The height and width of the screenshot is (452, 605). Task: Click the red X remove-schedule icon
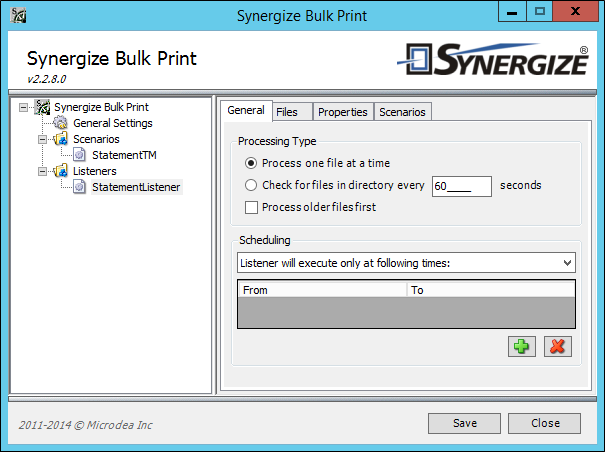pos(558,346)
